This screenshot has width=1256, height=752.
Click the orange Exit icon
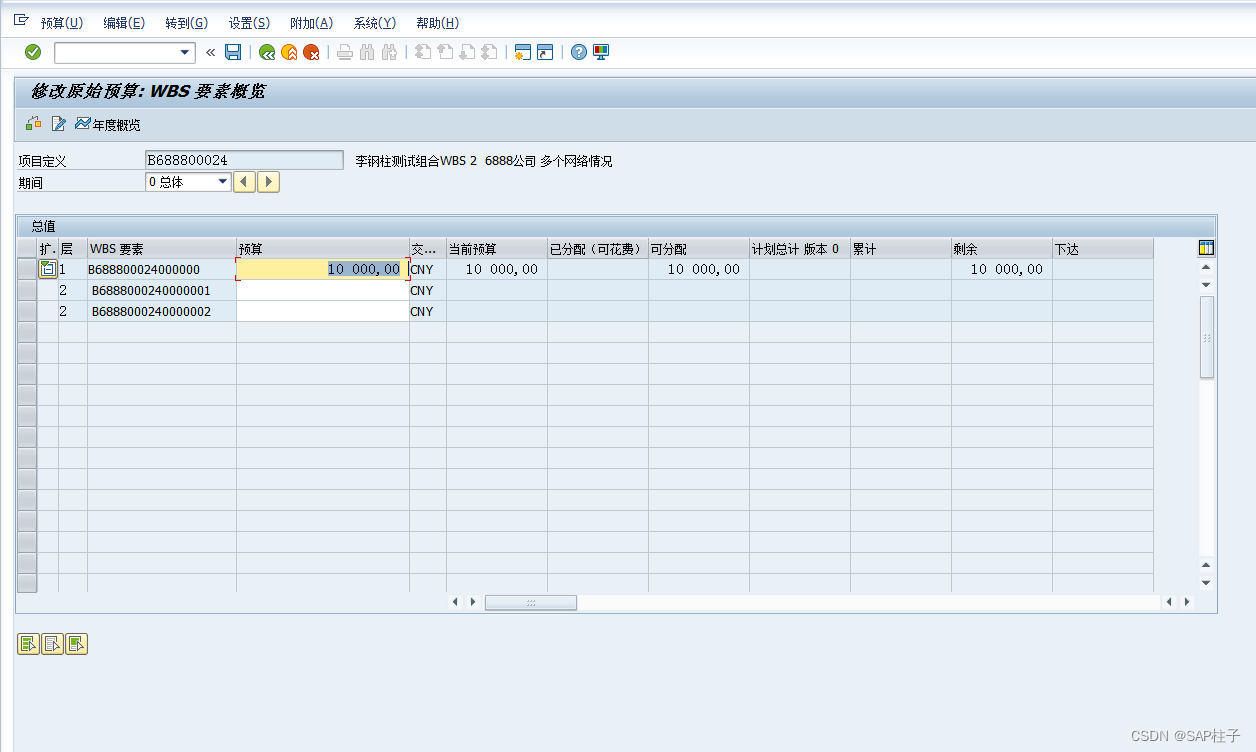tap(289, 52)
